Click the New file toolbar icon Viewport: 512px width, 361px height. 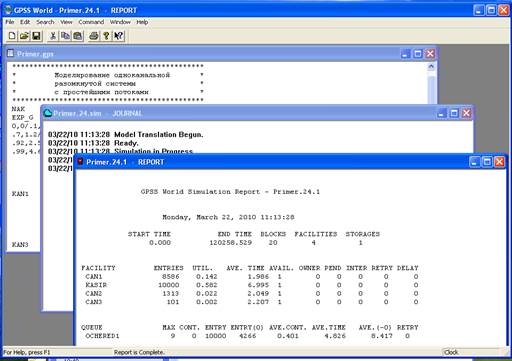[x=12, y=36]
